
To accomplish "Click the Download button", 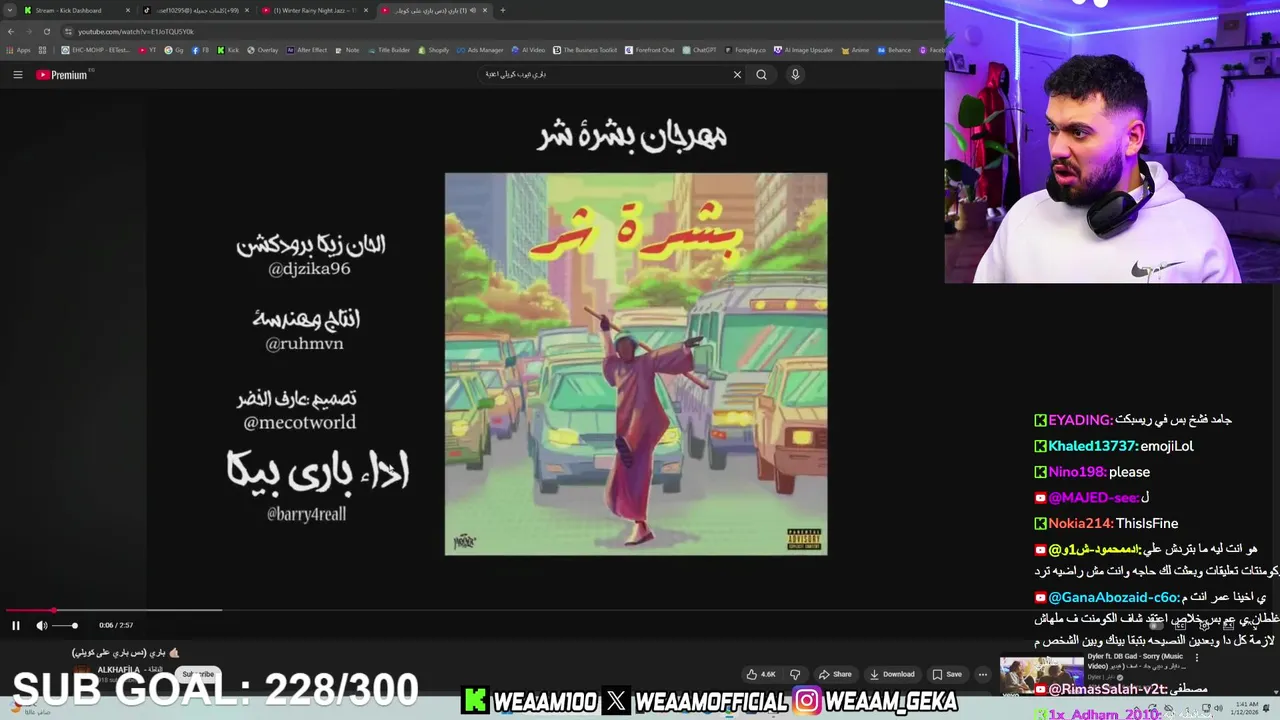I will [892, 674].
